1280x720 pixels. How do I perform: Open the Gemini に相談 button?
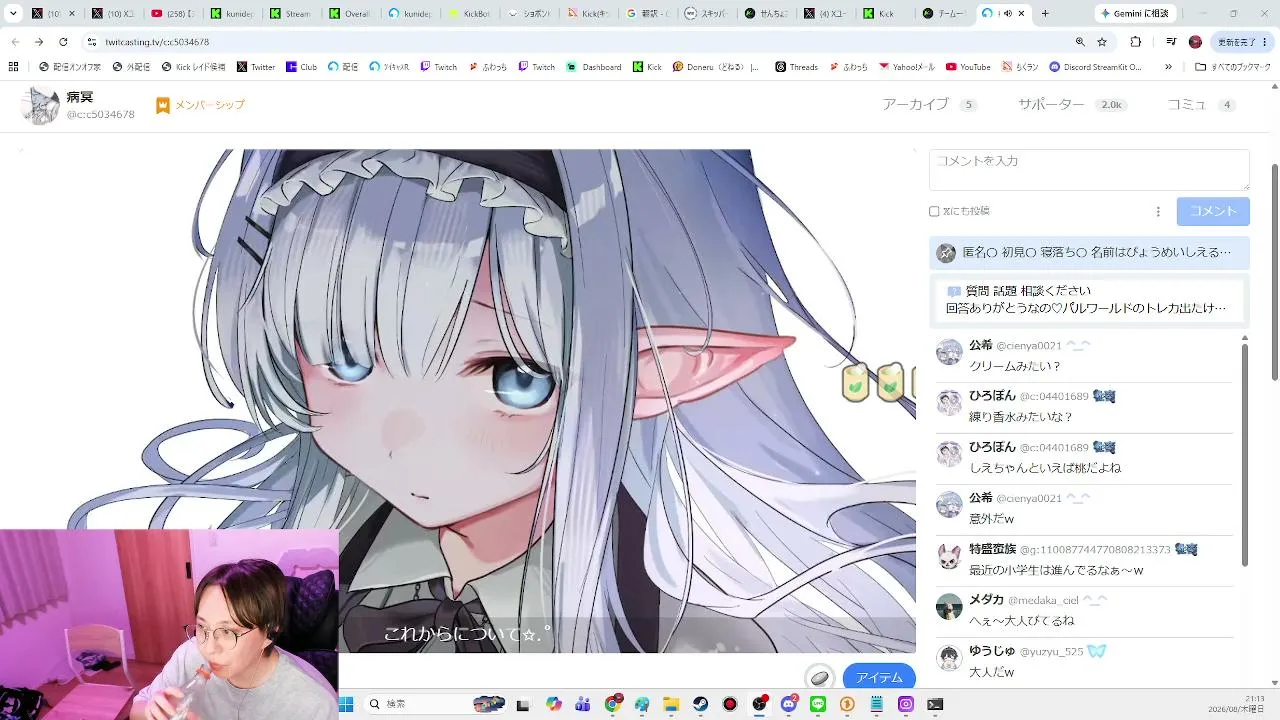point(1134,14)
